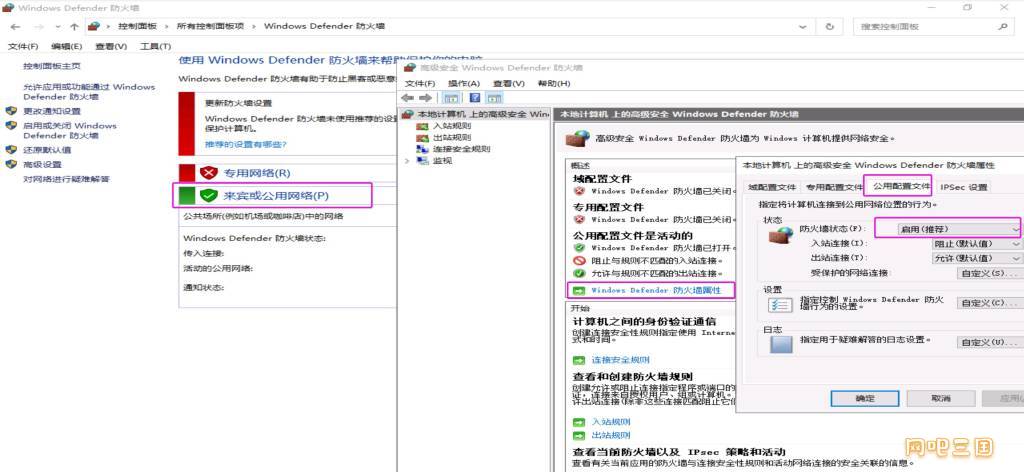Click the search magnifier icon
The width and height of the screenshot is (1024, 472).
(1002, 27)
